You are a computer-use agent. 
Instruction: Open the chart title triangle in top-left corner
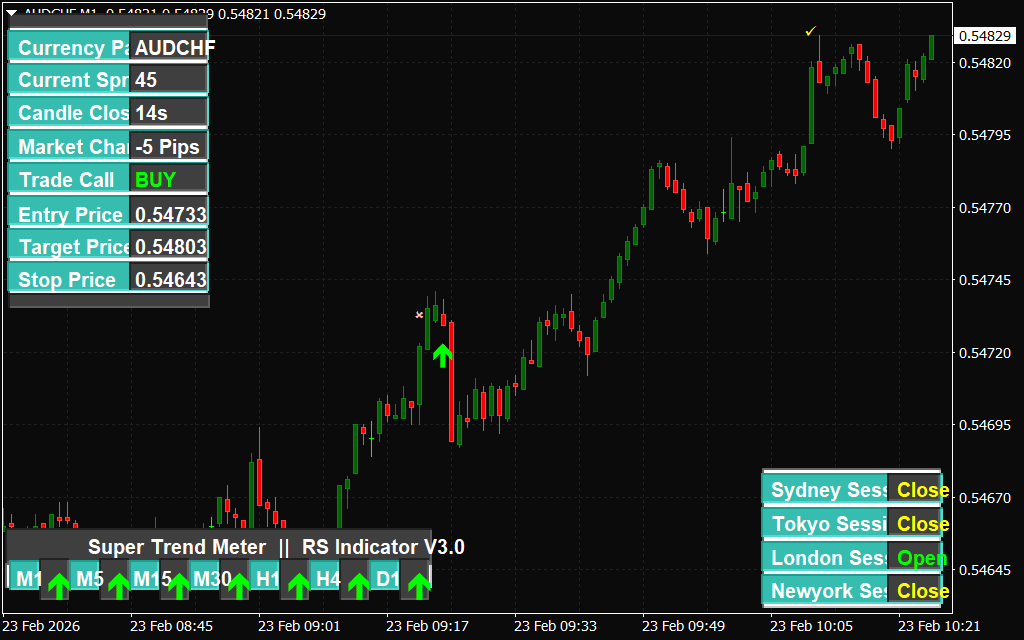tap(12, 14)
